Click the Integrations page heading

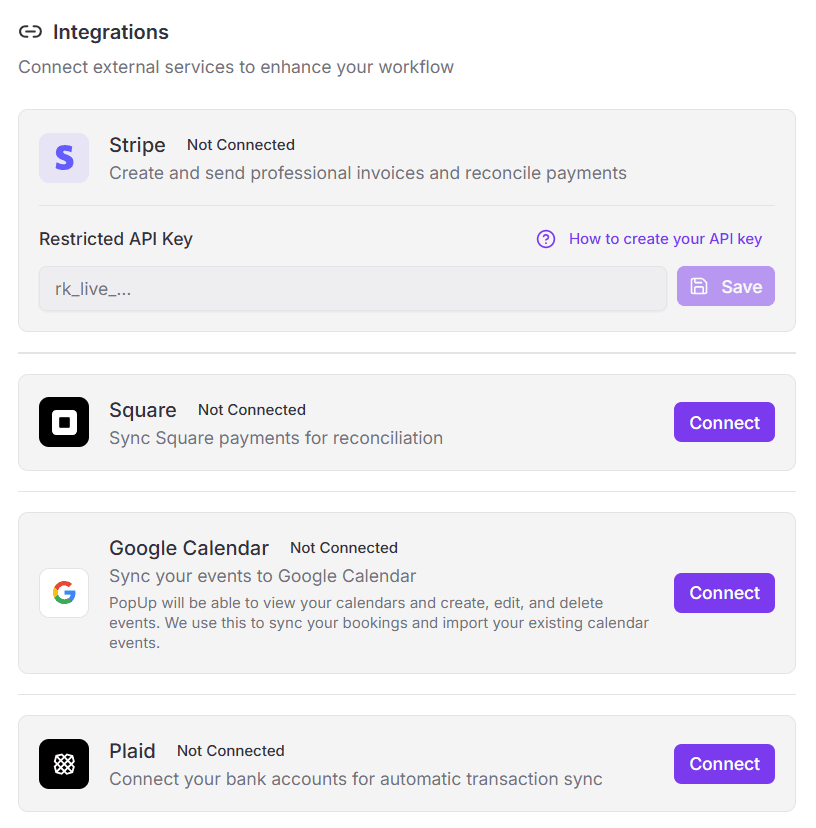110,32
